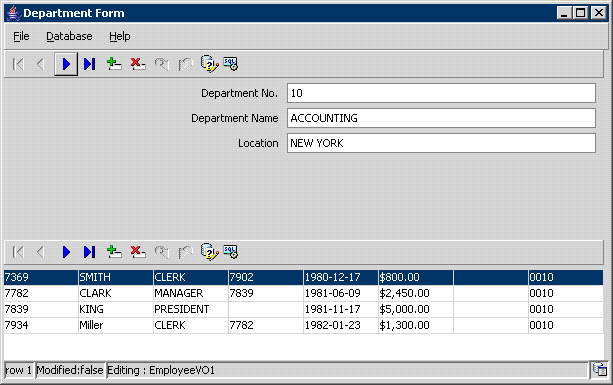Click the Department No. field

pos(441,93)
